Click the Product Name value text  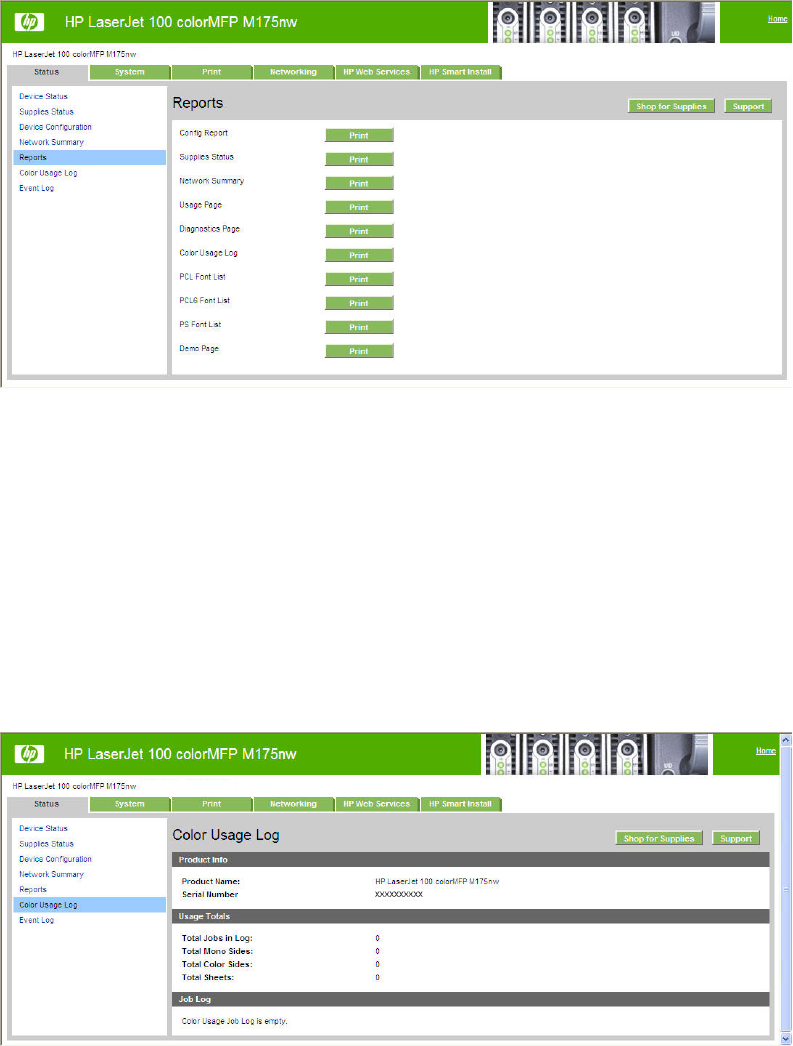(437, 881)
